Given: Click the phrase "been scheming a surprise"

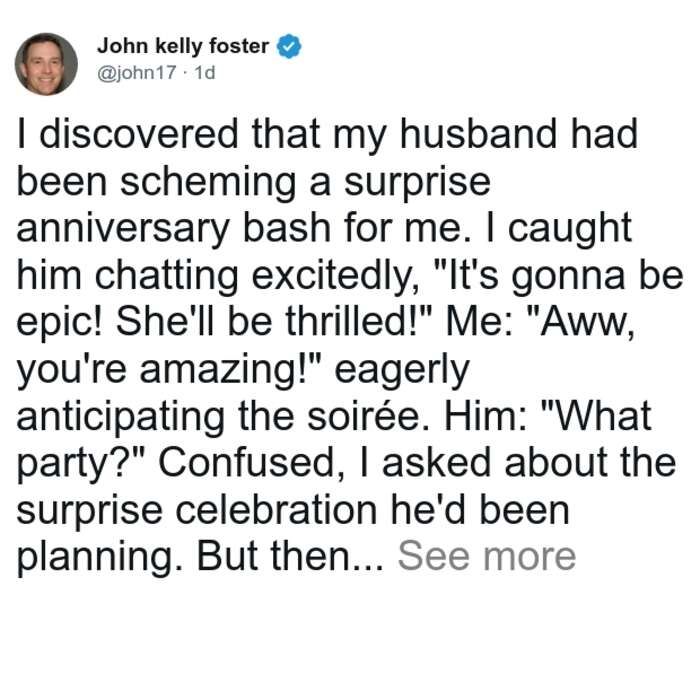Looking at the screenshot, I should [254, 182].
